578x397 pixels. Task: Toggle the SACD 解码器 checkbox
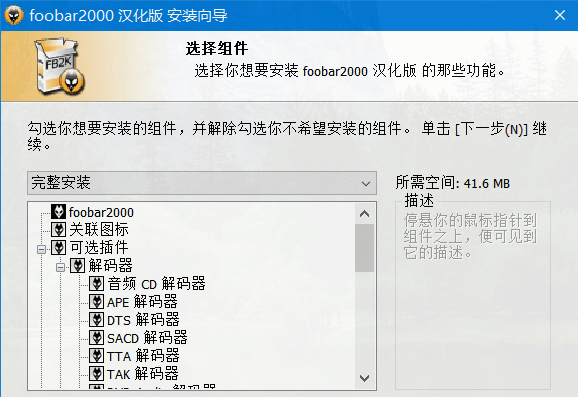(97, 338)
